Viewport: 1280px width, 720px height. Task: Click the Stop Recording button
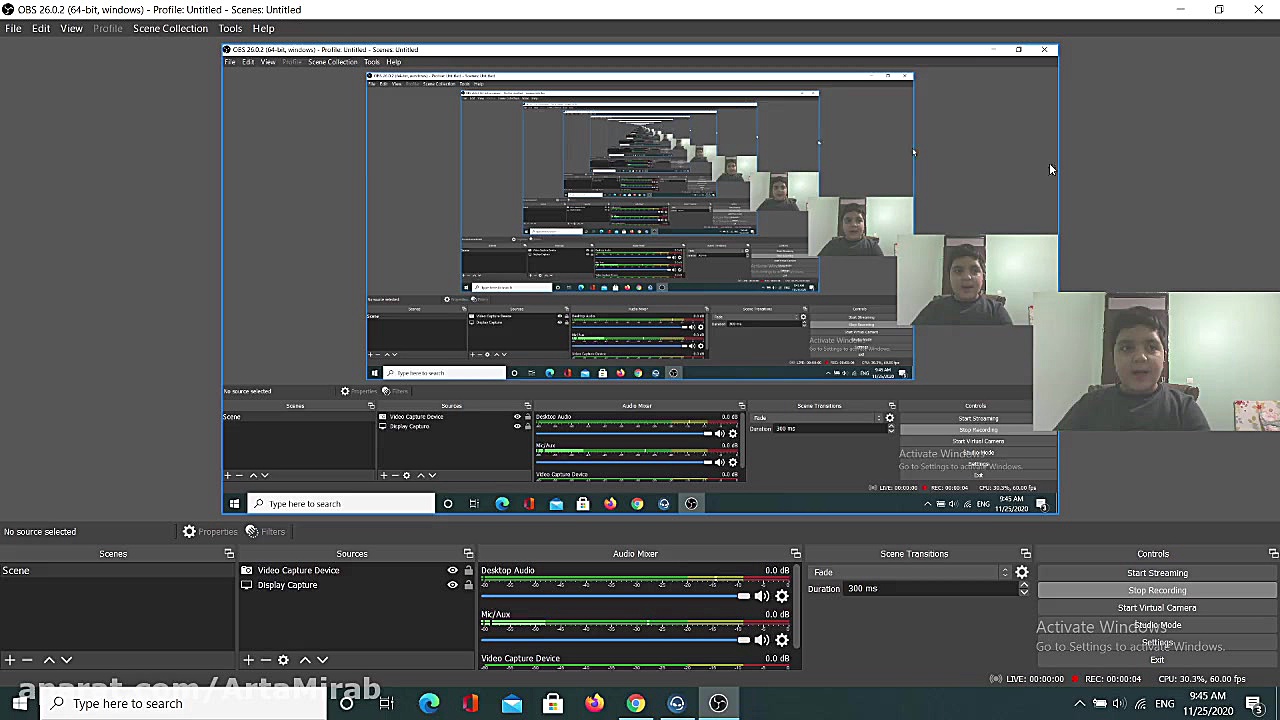[x=1157, y=590]
